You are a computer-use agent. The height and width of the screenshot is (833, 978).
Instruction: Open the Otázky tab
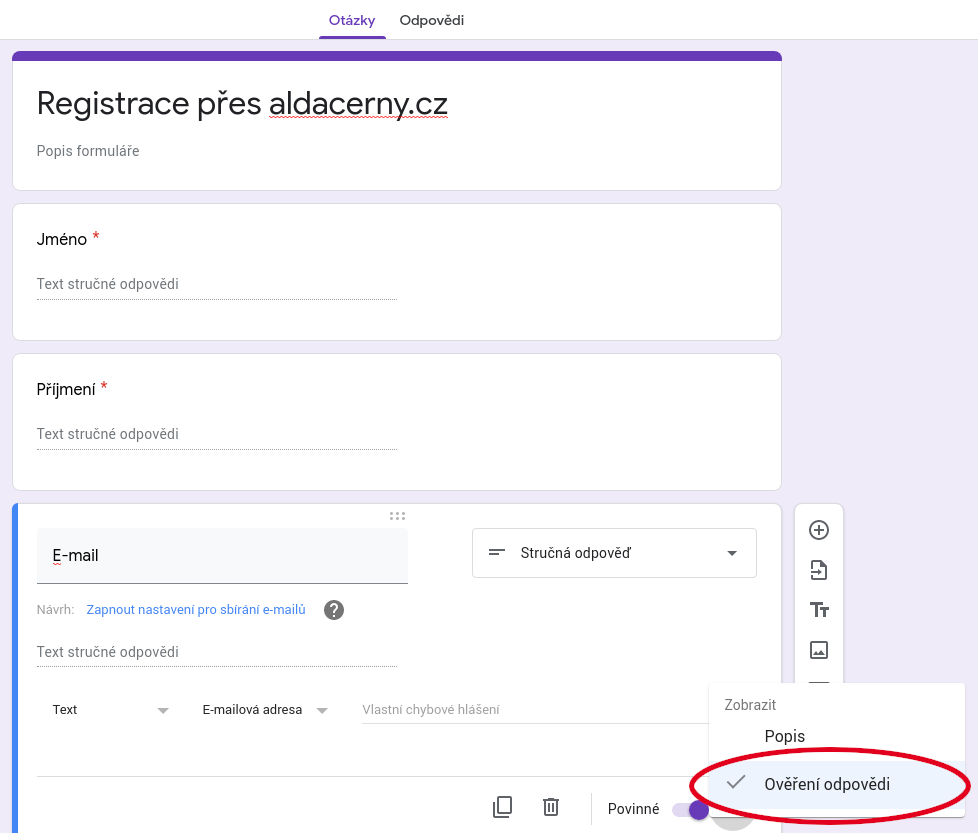click(352, 21)
